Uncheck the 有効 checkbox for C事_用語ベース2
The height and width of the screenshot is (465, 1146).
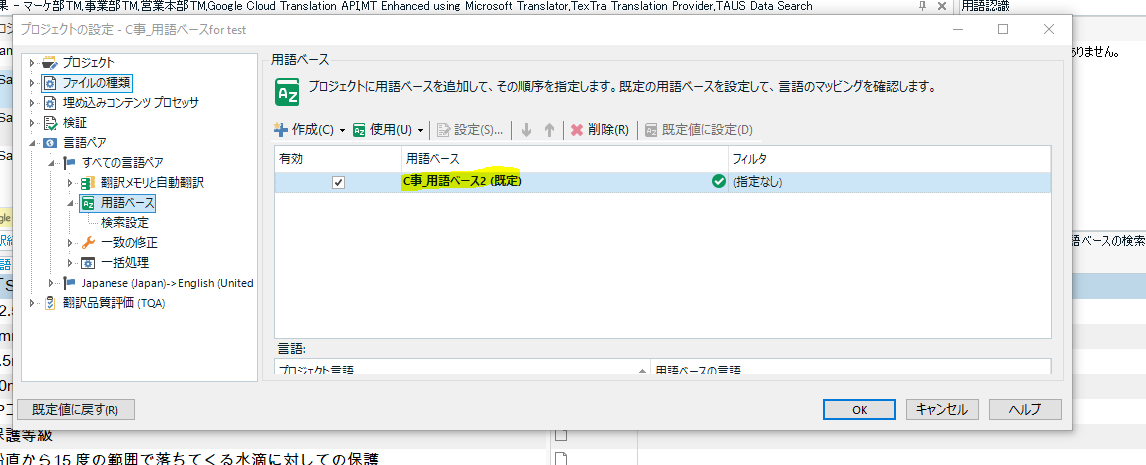point(338,182)
